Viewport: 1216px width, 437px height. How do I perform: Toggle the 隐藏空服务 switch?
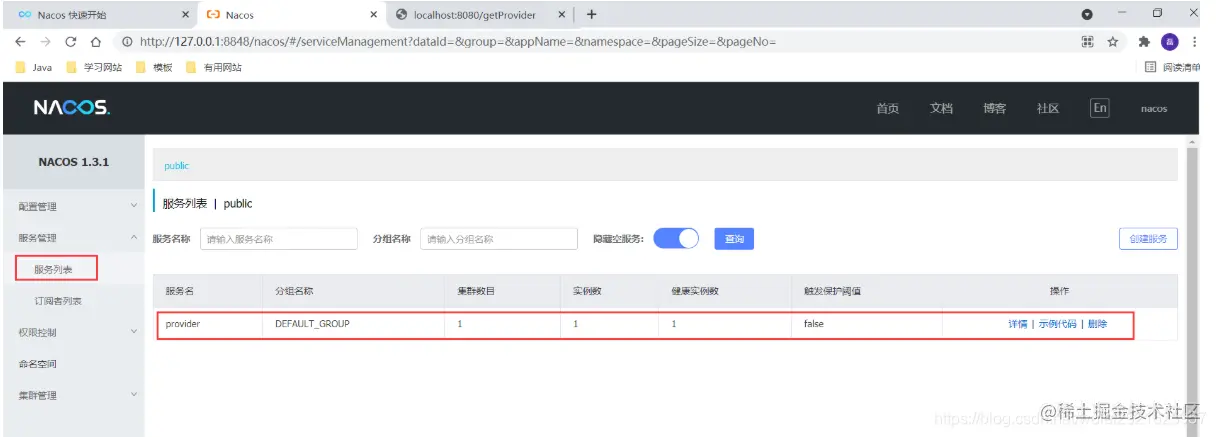tap(676, 239)
